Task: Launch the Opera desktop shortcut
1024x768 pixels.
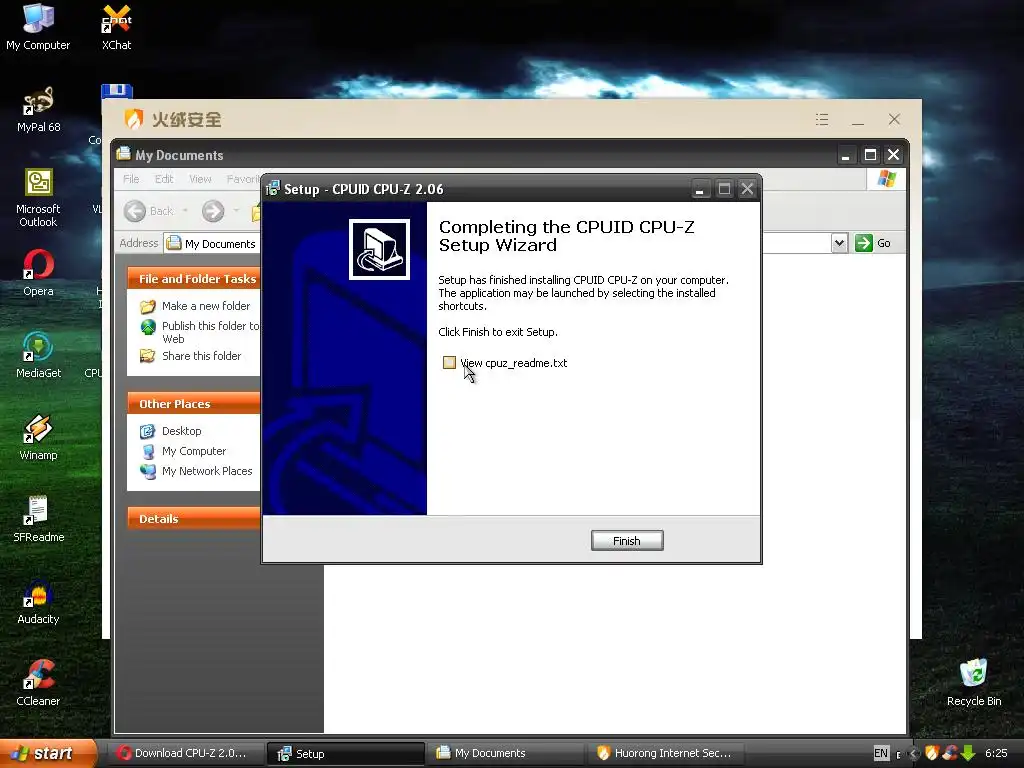Action: (38, 273)
